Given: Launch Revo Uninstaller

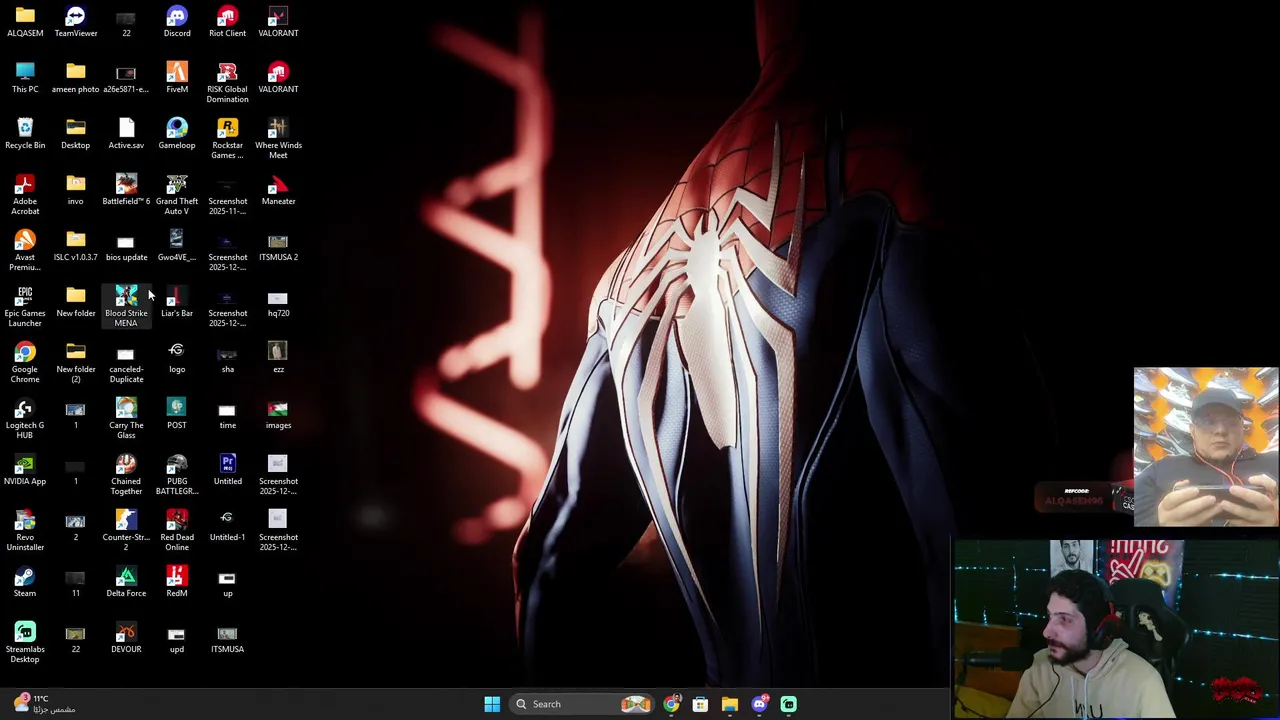Looking at the screenshot, I should coord(25,530).
